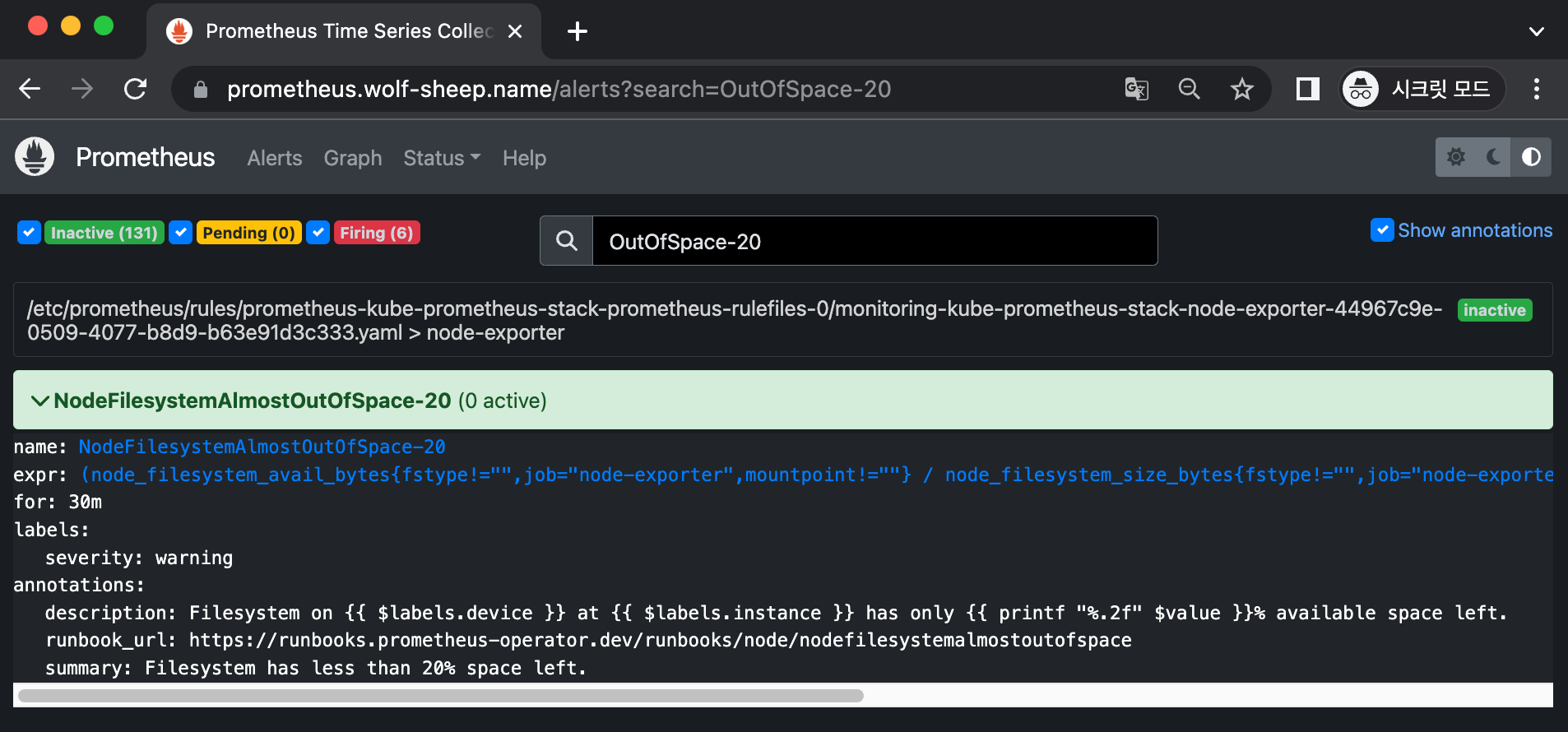
Task: Click the Prometheus flame logo icon
Action: tap(35, 156)
